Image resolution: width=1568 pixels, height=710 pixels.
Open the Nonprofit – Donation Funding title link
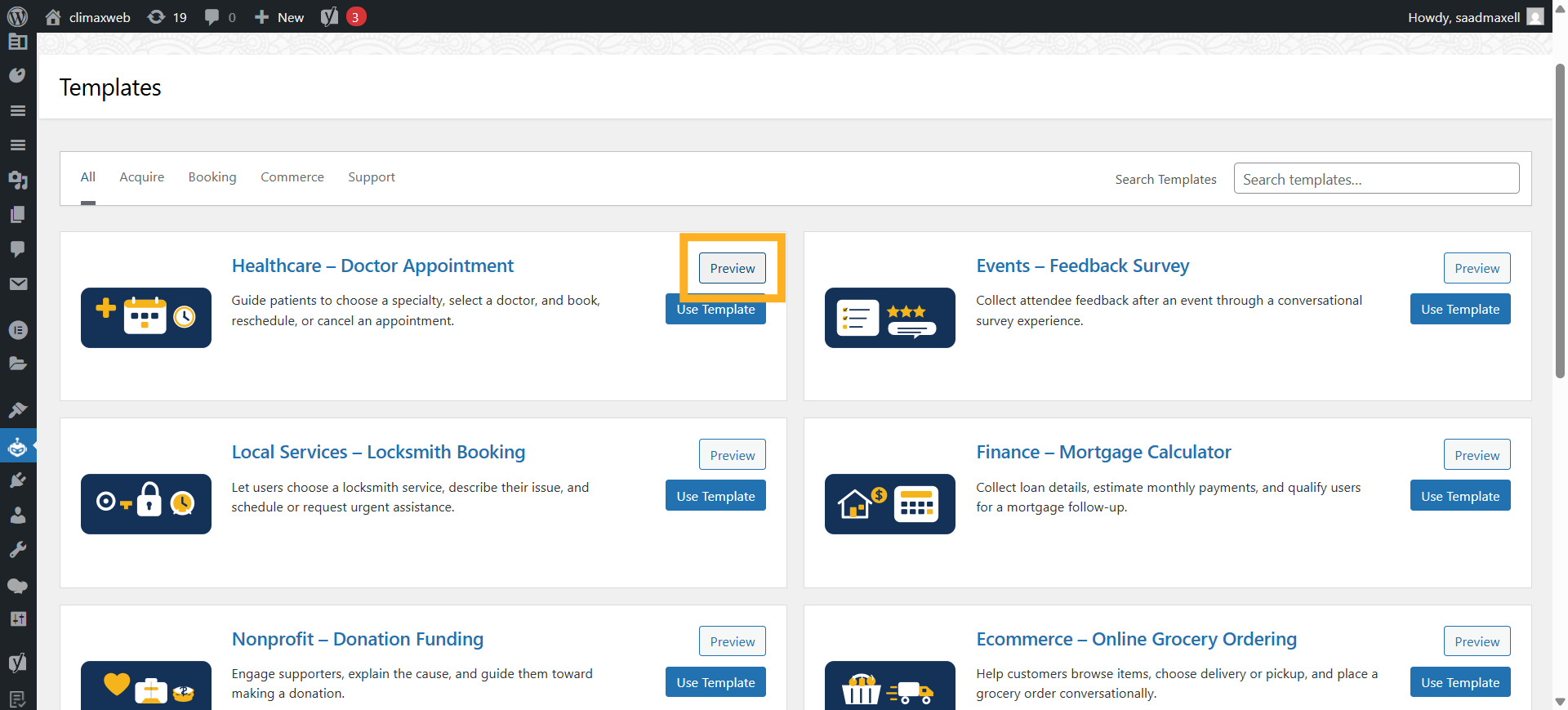pos(358,639)
